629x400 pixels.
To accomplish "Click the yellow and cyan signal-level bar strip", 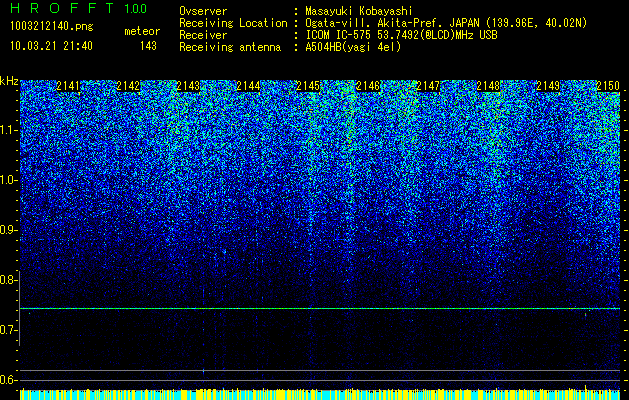I will coord(320,394).
